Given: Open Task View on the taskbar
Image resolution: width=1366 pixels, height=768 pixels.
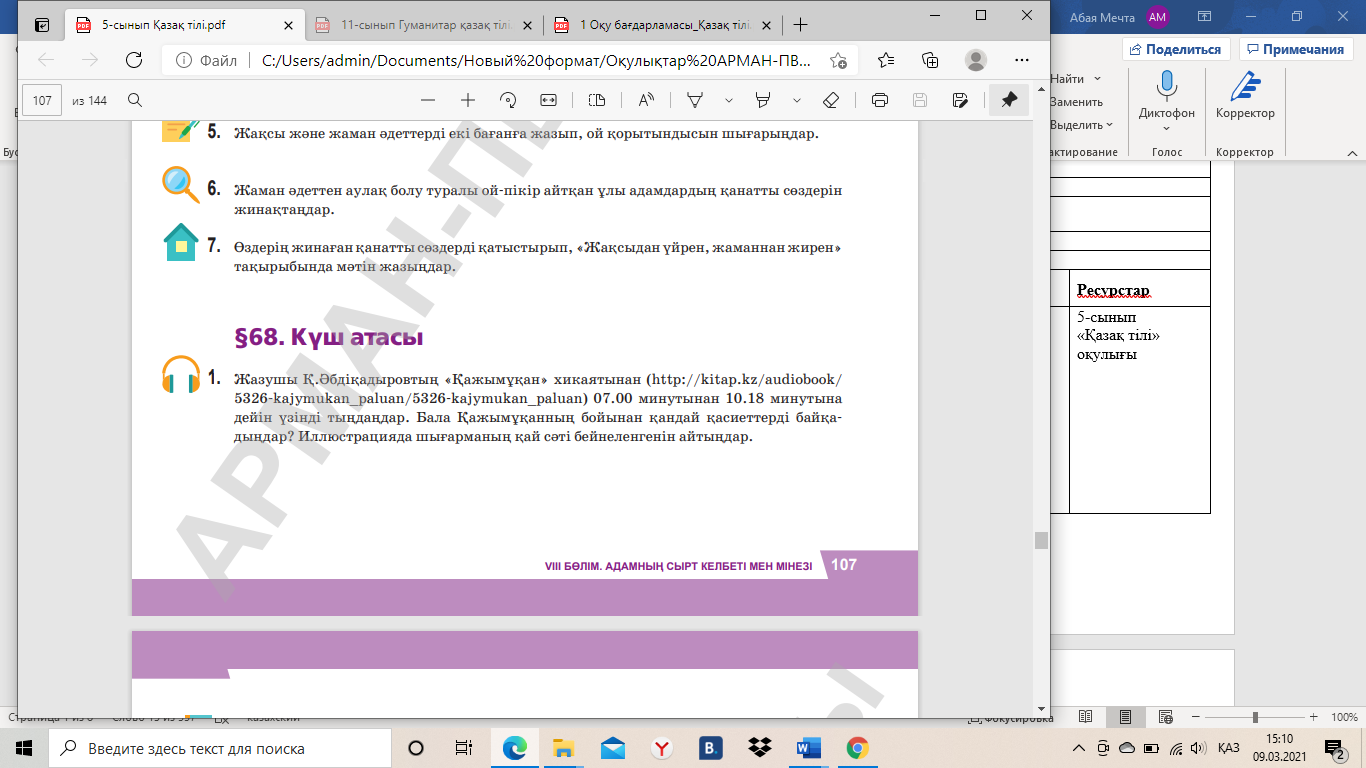Looking at the screenshot, I should point(463,748).
